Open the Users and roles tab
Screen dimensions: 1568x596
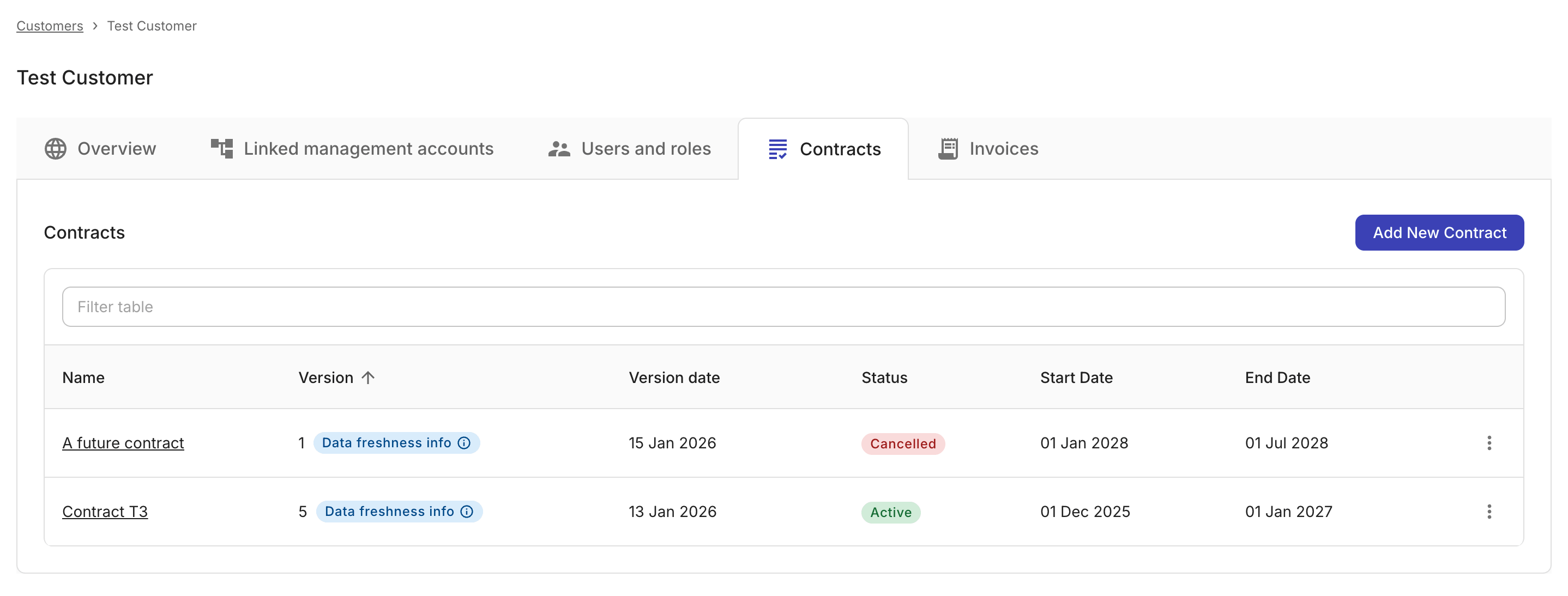[645, 149]
